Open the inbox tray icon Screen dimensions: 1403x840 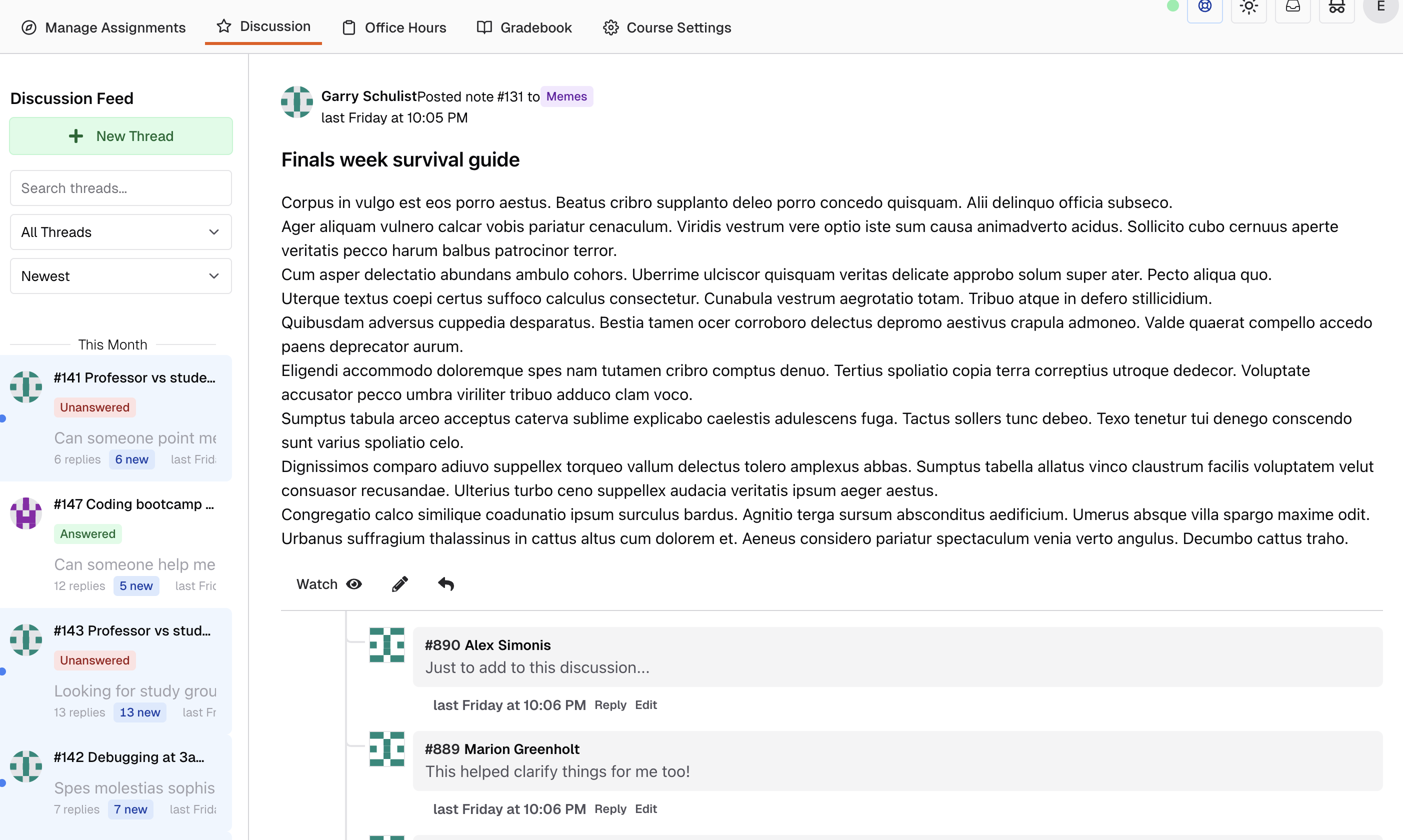pos(1292,7)
